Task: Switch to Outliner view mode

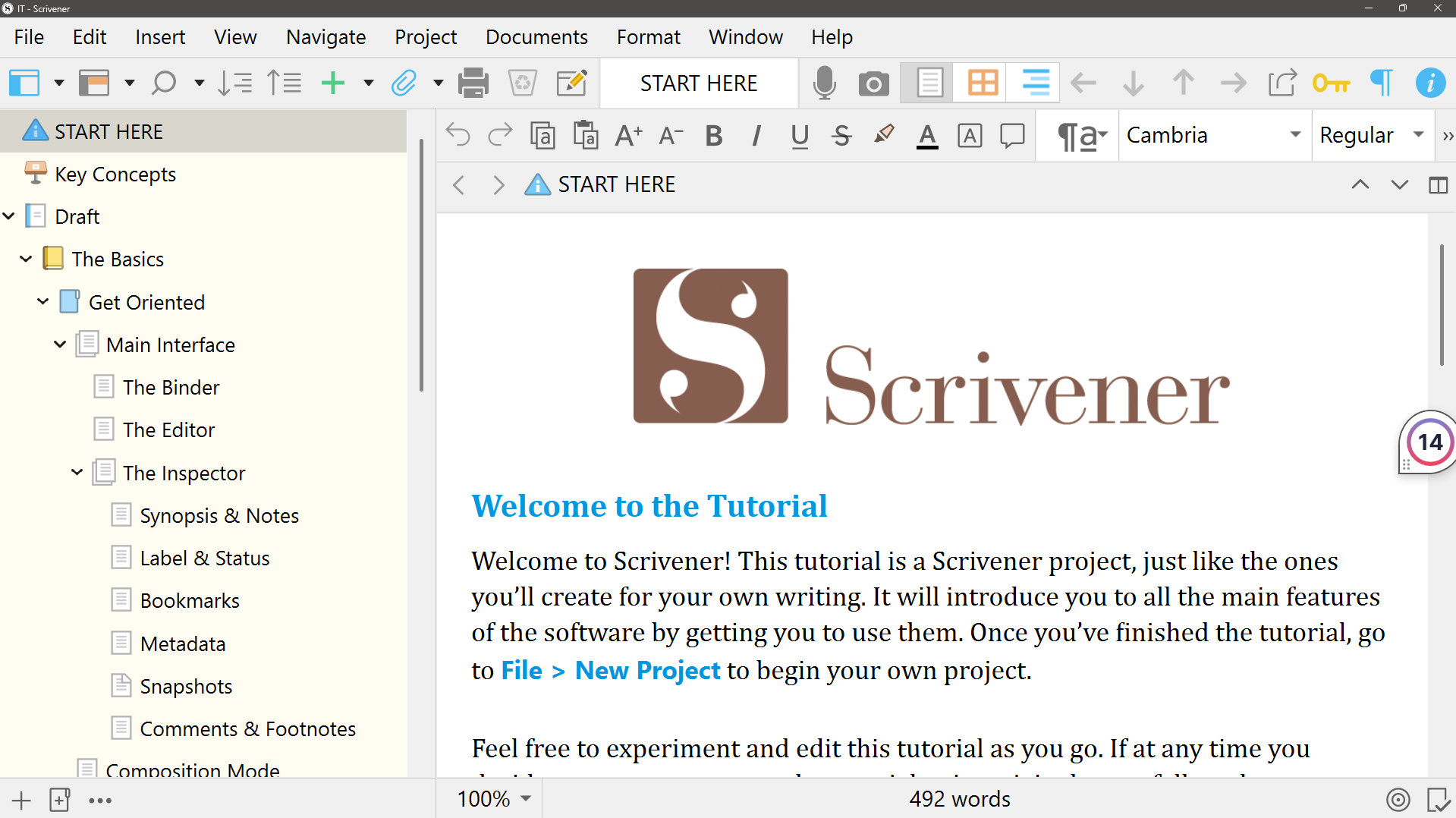Action: (1035, 82)
